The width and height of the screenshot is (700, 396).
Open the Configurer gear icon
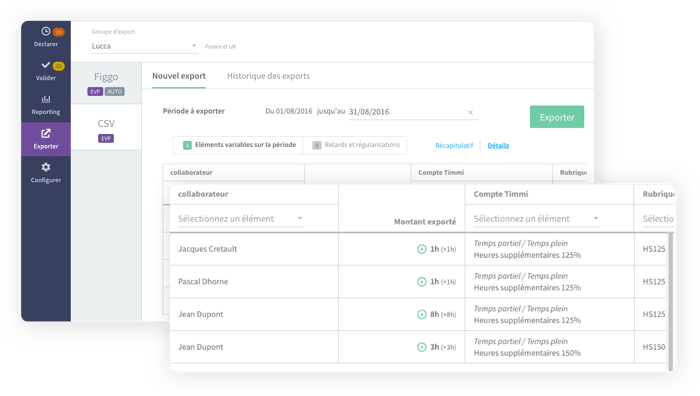[x=46, y=167]
